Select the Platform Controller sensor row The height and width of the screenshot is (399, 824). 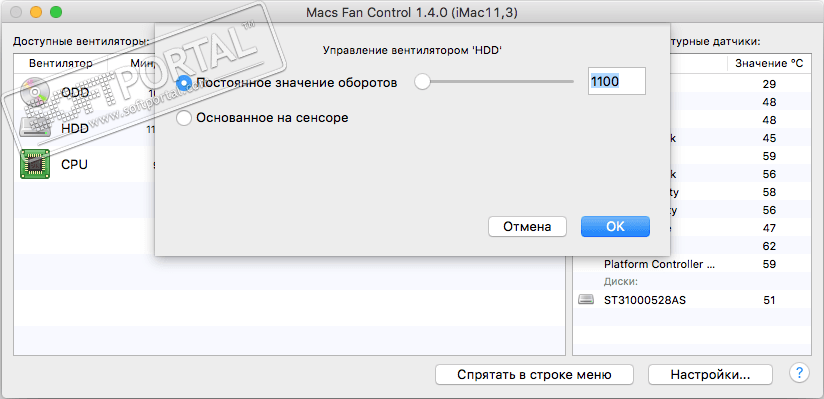coord(692,264)
